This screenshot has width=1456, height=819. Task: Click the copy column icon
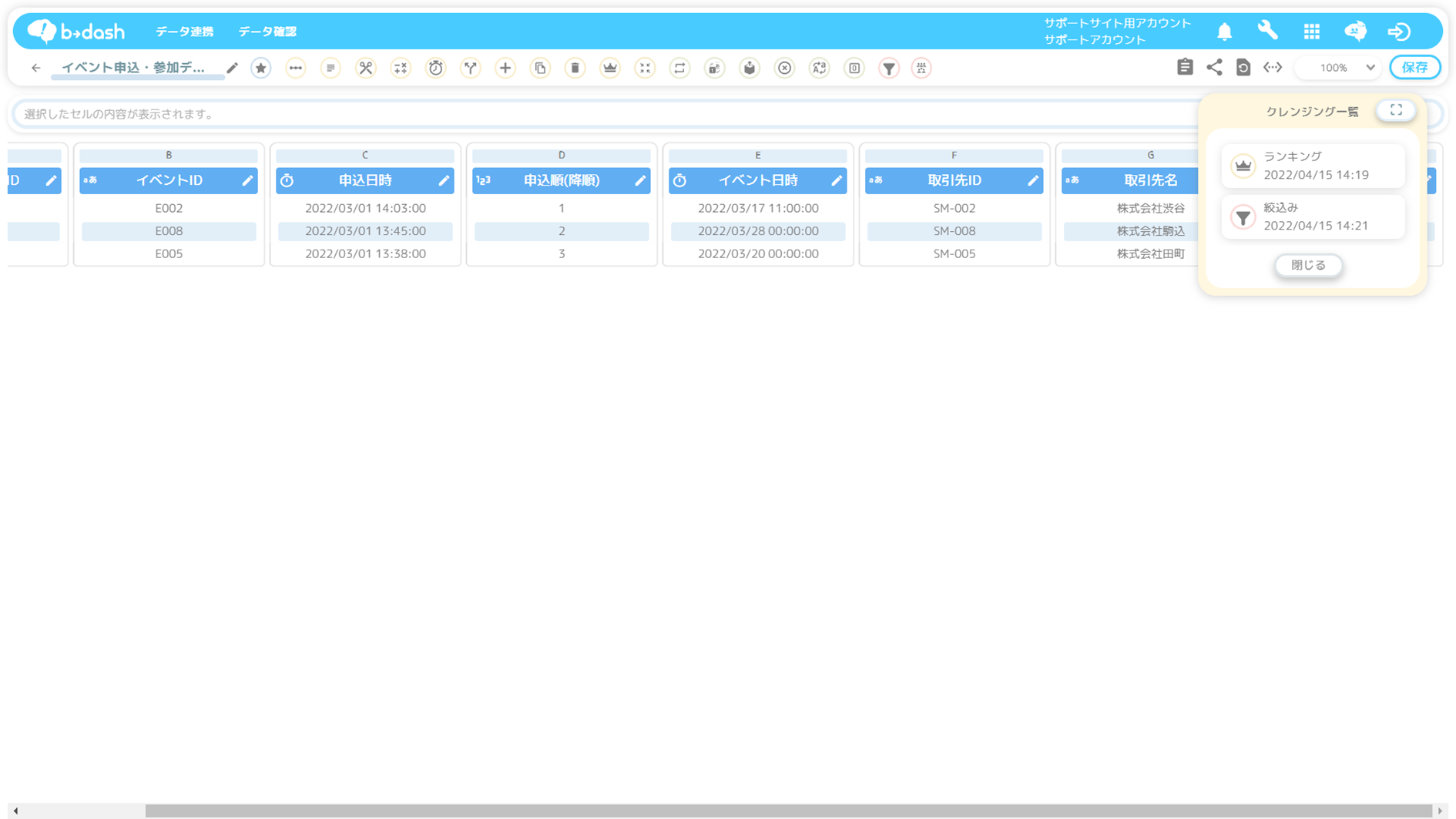541,68
